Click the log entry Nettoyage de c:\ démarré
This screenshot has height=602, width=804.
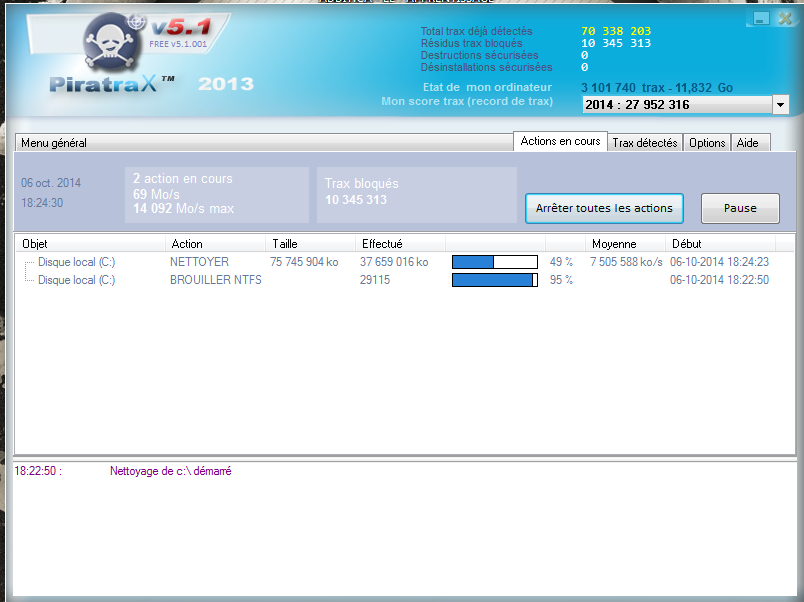(x=171, y=471)
